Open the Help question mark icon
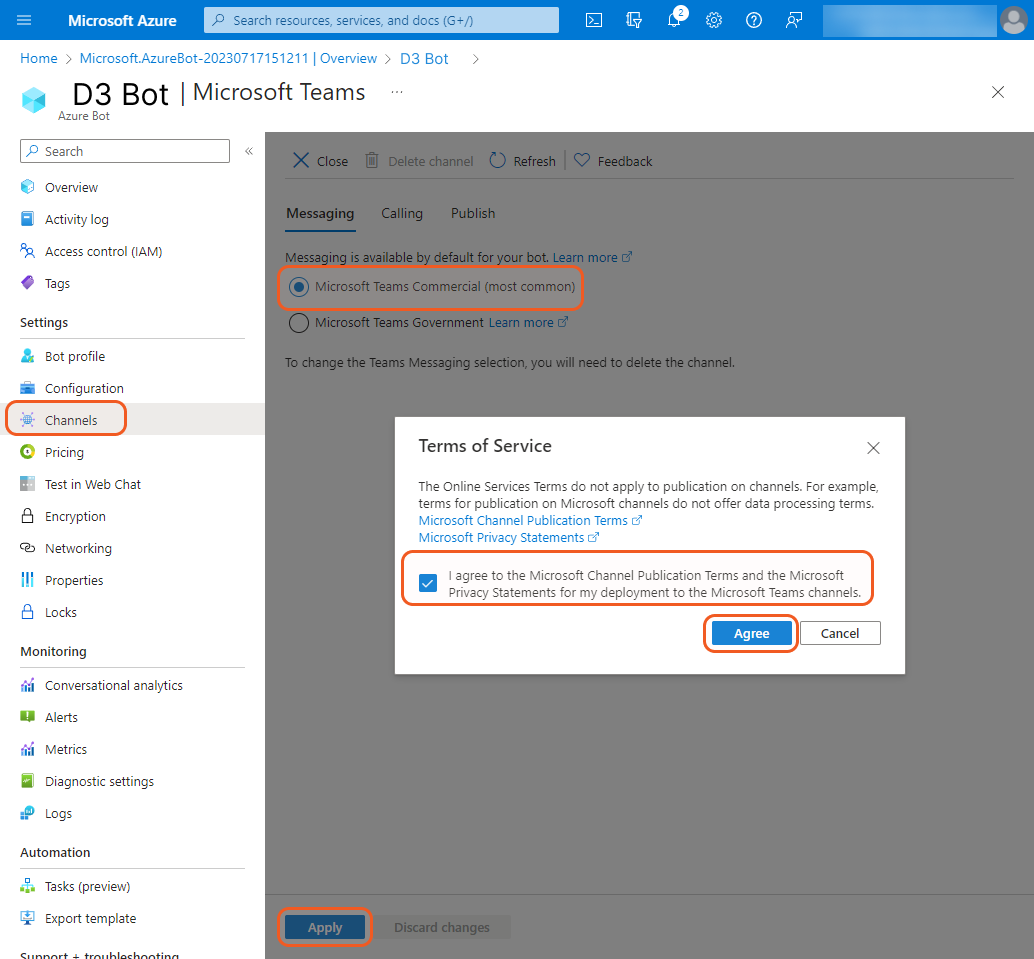Viewport: 1034px width, 959px height. pos(754,20)
